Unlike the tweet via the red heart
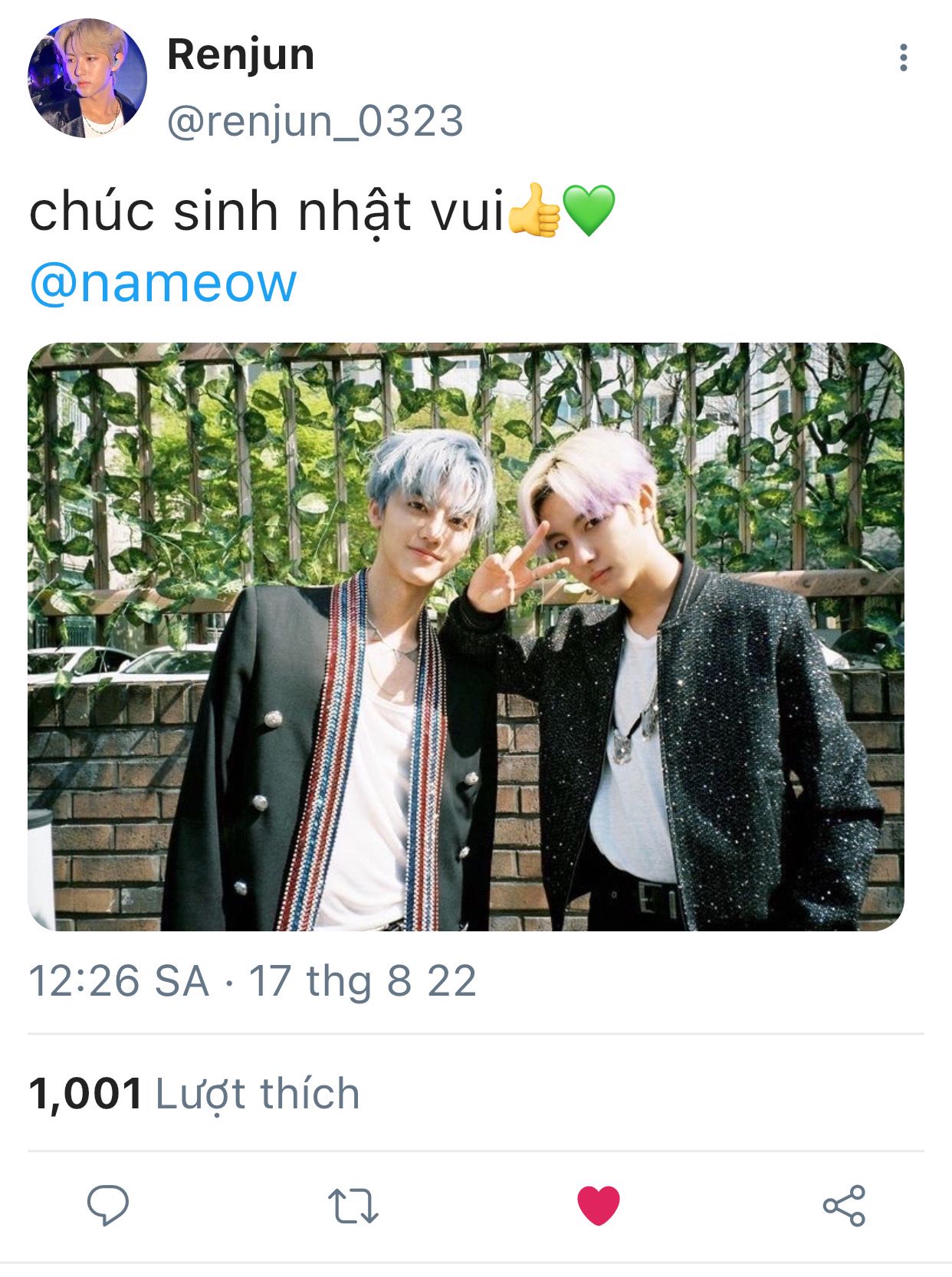This screenshot has width=952, height=1277. tap(598, 1205)
